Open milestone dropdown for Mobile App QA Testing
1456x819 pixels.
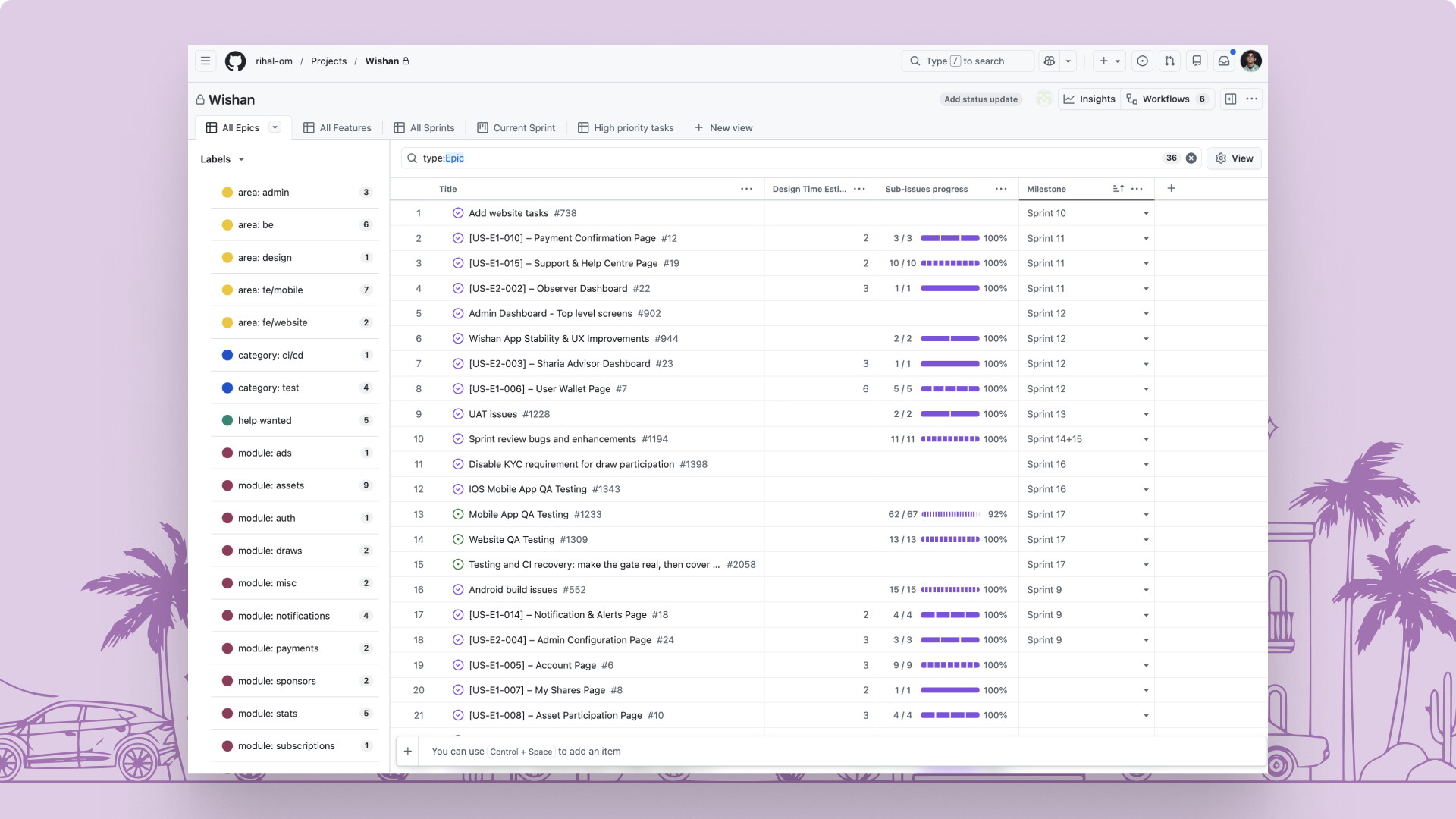coord(1146,514)
